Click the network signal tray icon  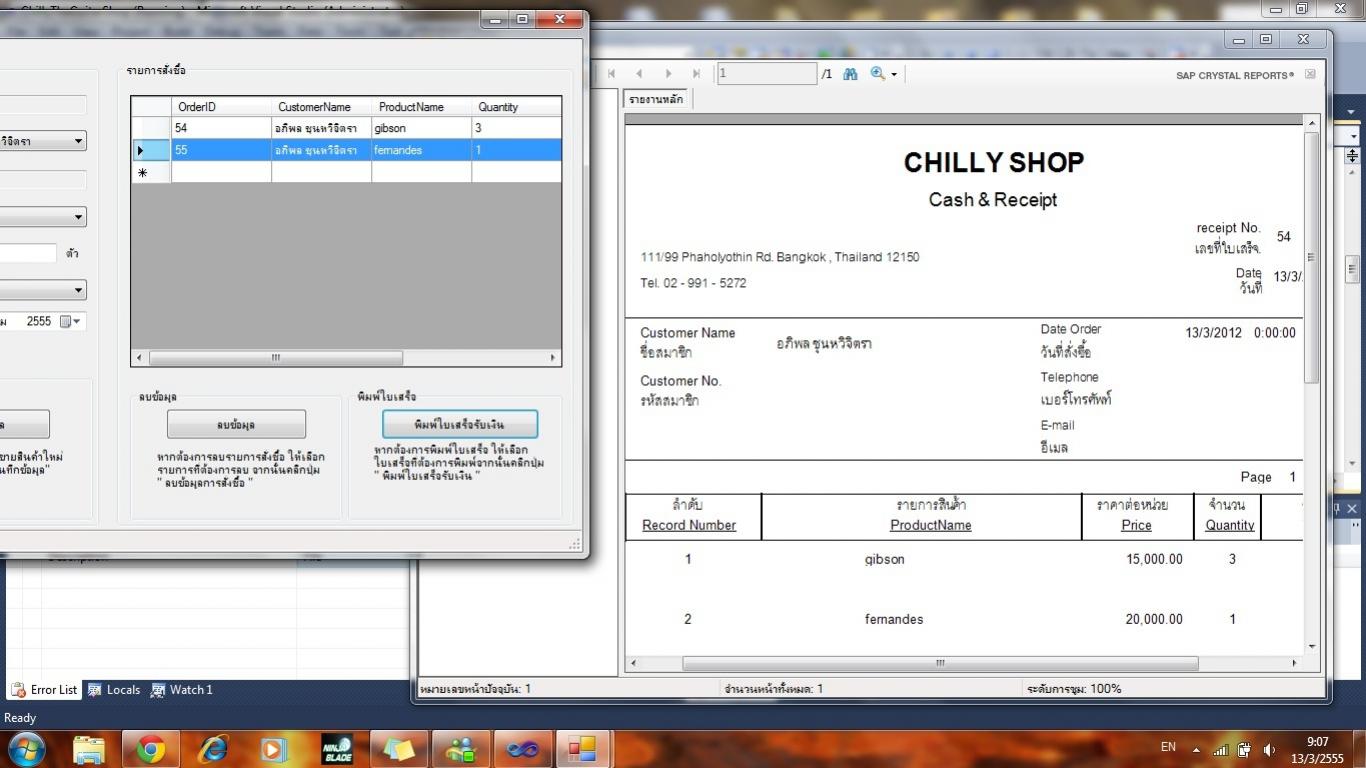click(x=1220, y=749)
